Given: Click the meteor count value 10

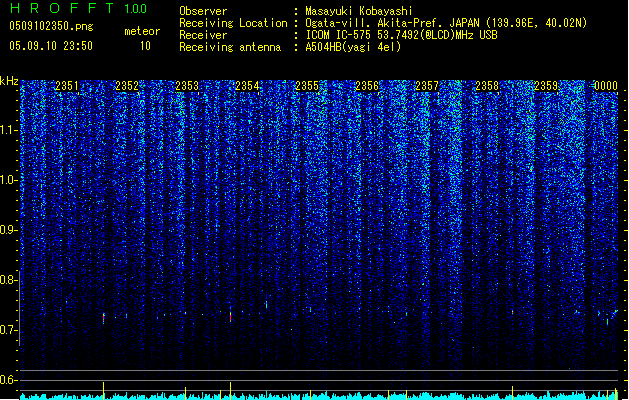Looking at the screenshot, I should click(145, 46).
